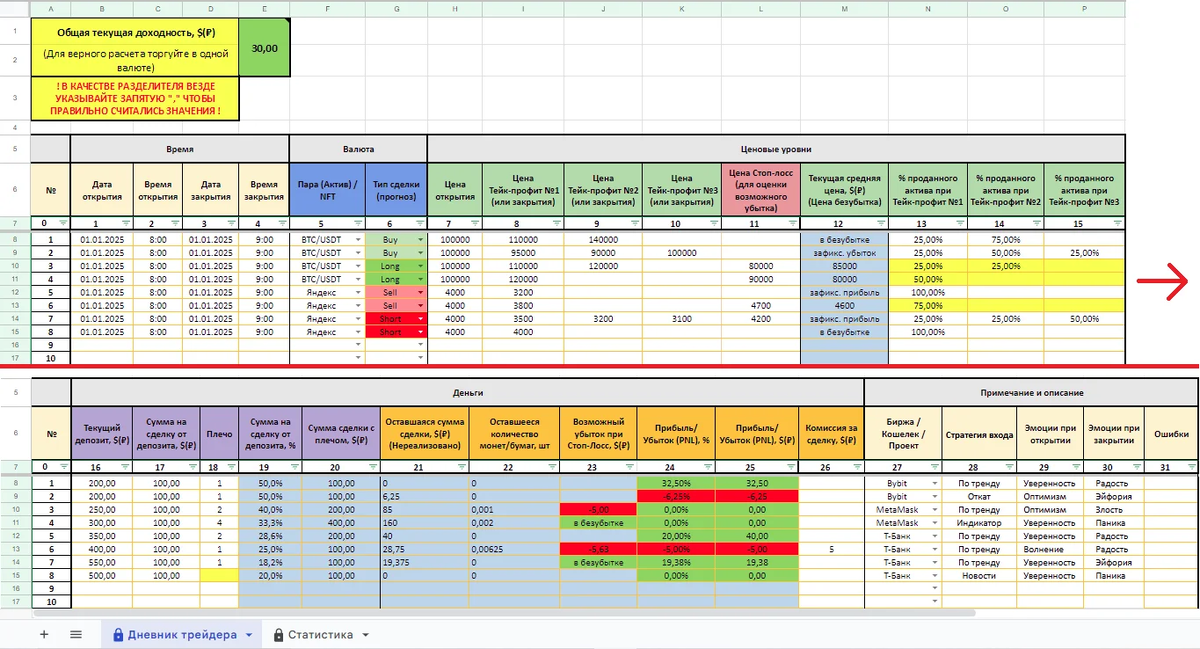Switch to Статистика sheet tab
The height and width of the screenshot is (649, 1200).
[x=320, y=635]
